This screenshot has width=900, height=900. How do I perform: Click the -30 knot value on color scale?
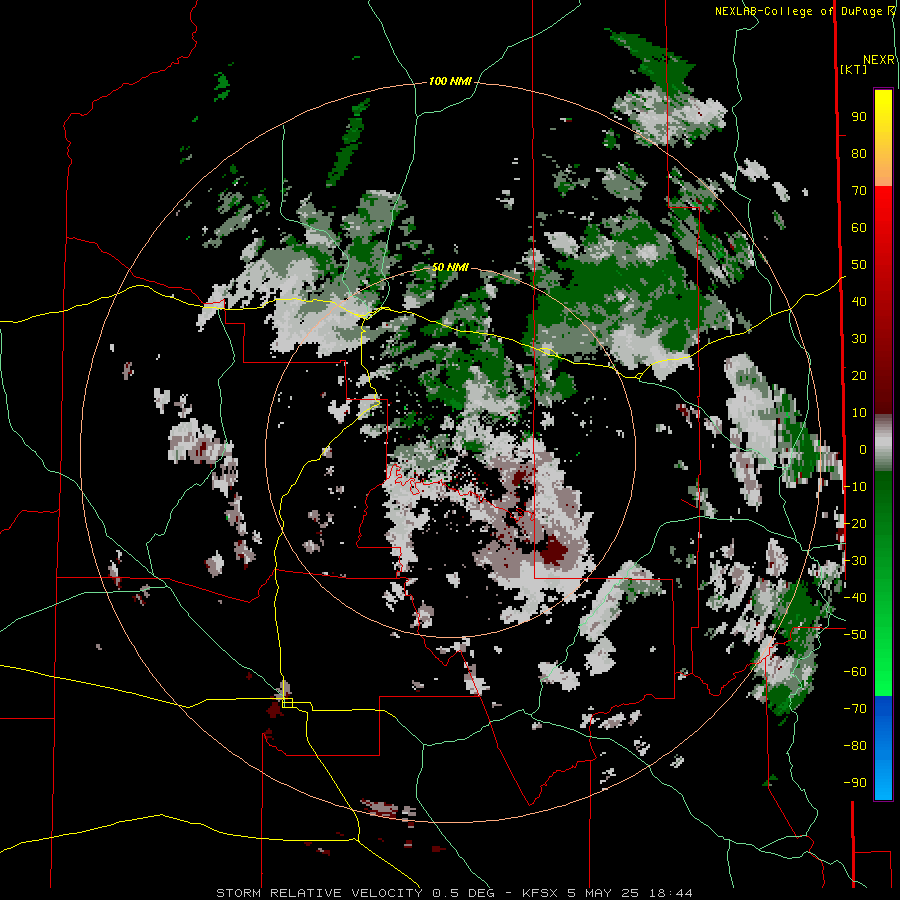(x=855, y=561)
